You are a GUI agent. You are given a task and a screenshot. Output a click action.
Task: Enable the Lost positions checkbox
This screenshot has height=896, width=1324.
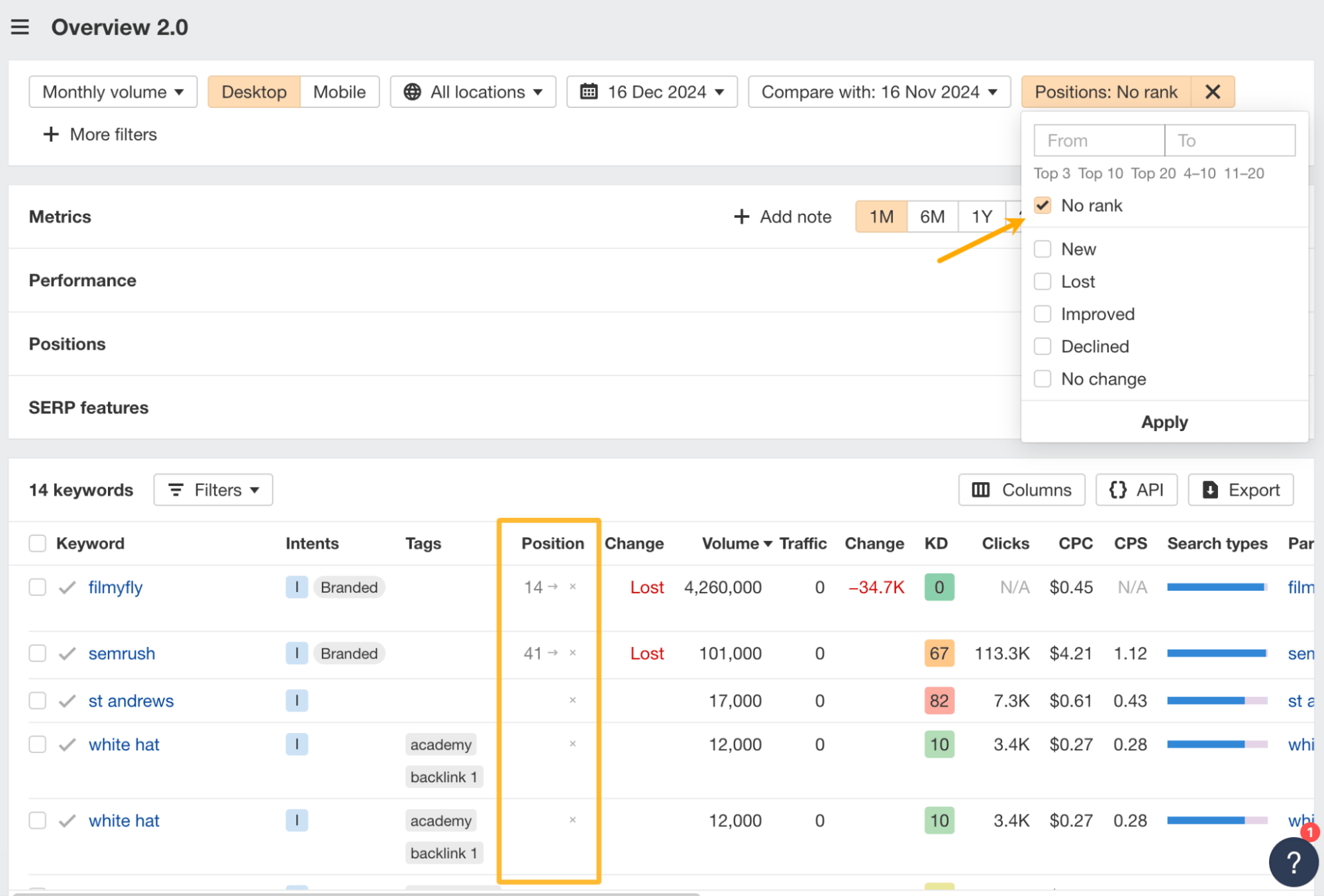pos(1043,281)
